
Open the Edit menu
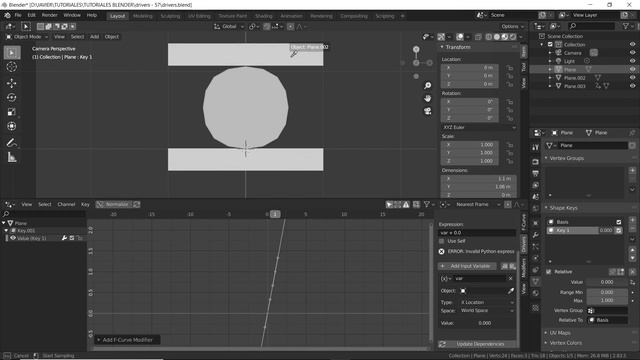(31, 15)
